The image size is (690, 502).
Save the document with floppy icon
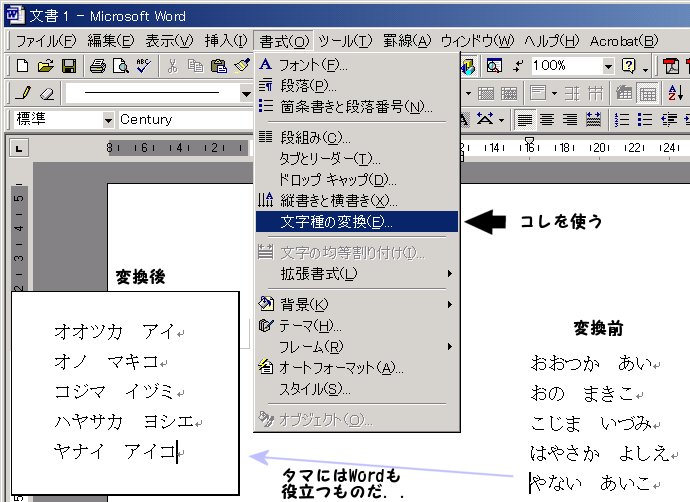coord(69,66)
